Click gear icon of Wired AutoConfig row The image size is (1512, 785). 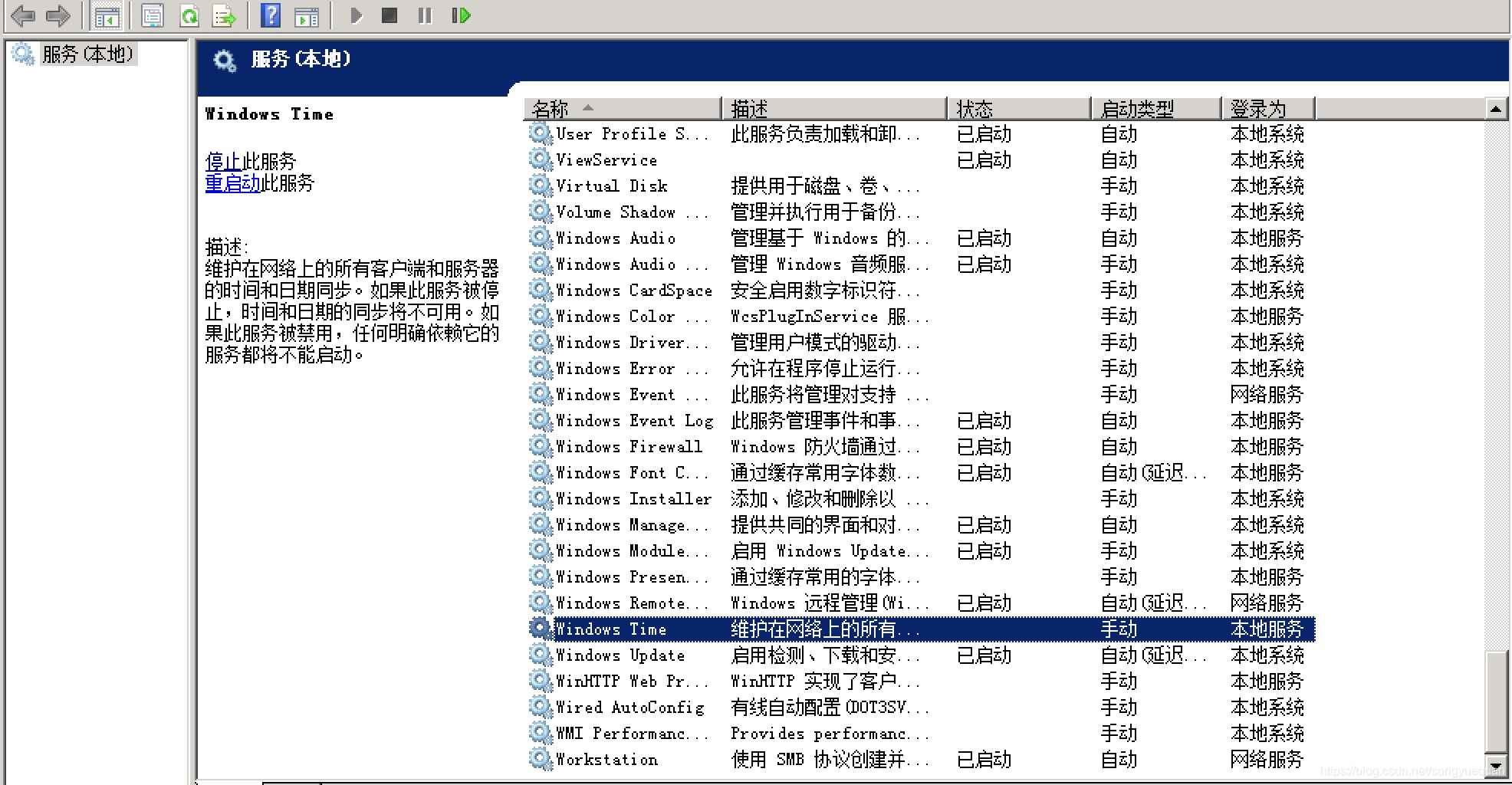[541, 707]
